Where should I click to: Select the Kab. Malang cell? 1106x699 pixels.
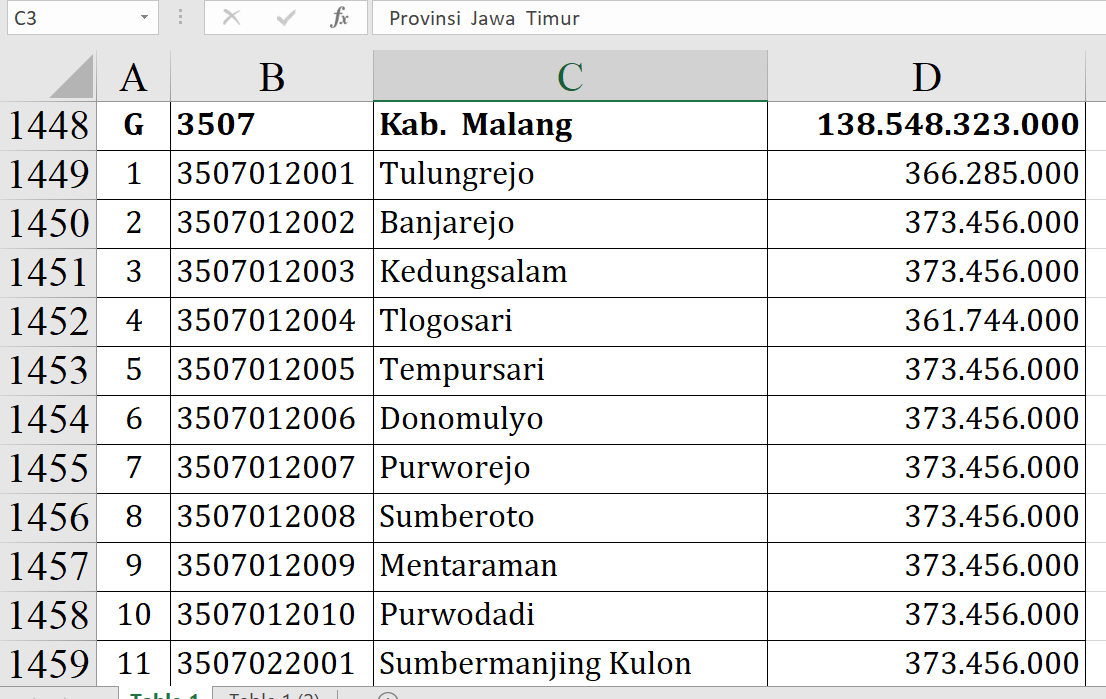[570, 125]
